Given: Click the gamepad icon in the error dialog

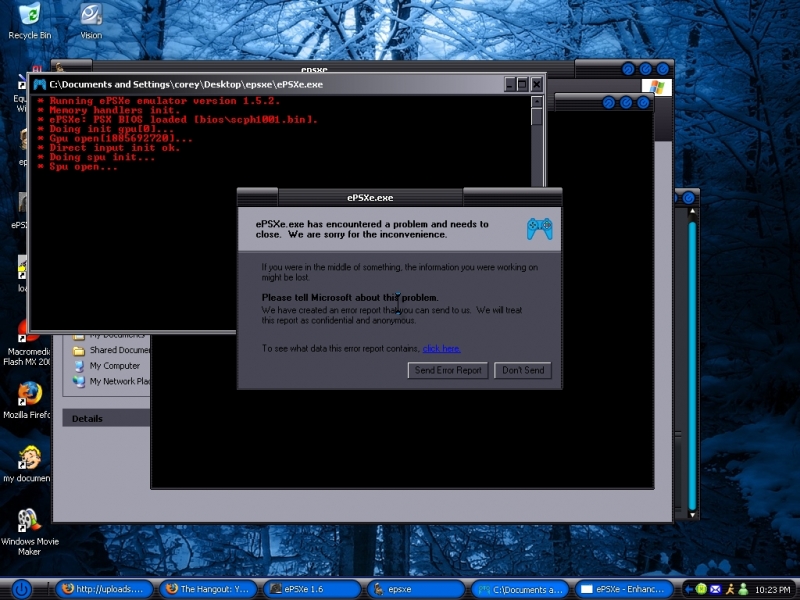Looking at the screenshot, I should (539, 229).
